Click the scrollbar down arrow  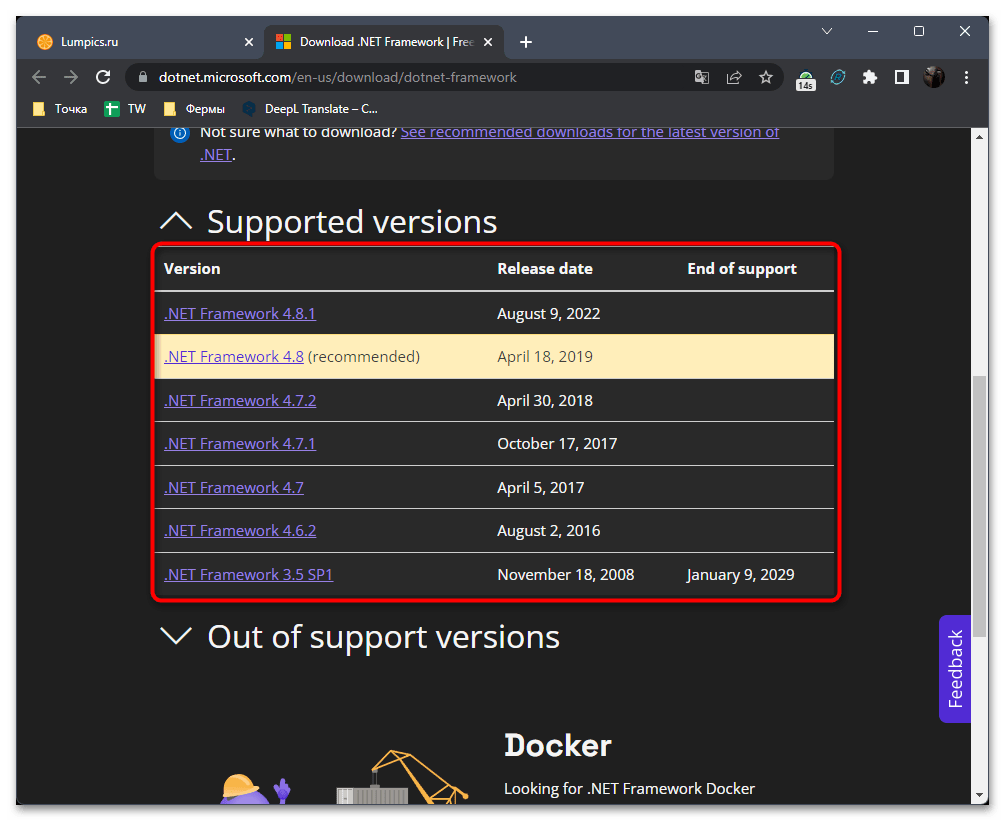coord(979,795)
